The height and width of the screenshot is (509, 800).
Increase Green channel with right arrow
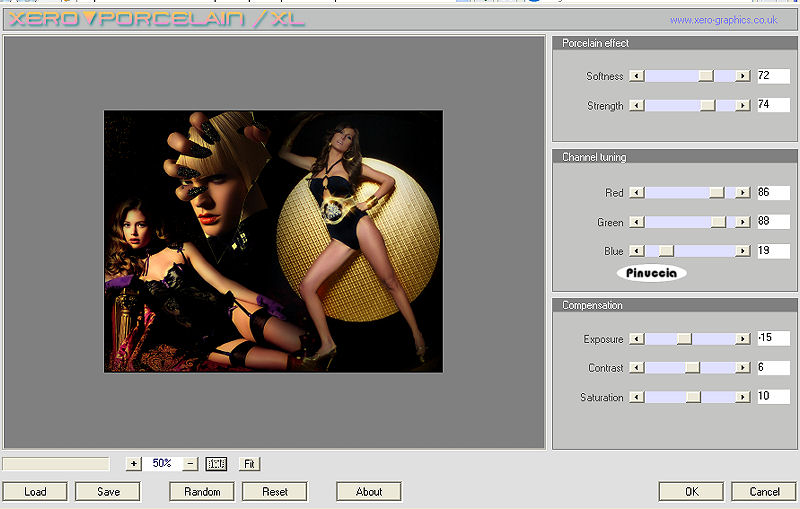click(743, 222)
